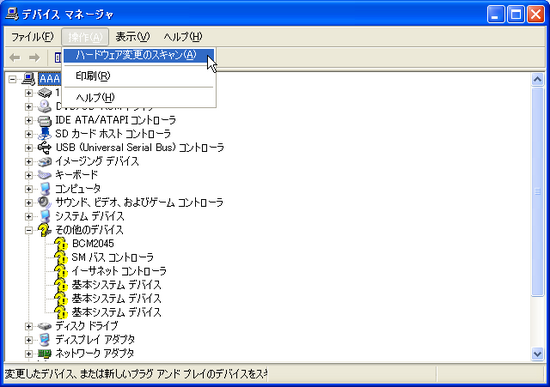Choose ハードウェア変更のスキャン(A) menu entry
550x387 pixels.
(139, 55)
